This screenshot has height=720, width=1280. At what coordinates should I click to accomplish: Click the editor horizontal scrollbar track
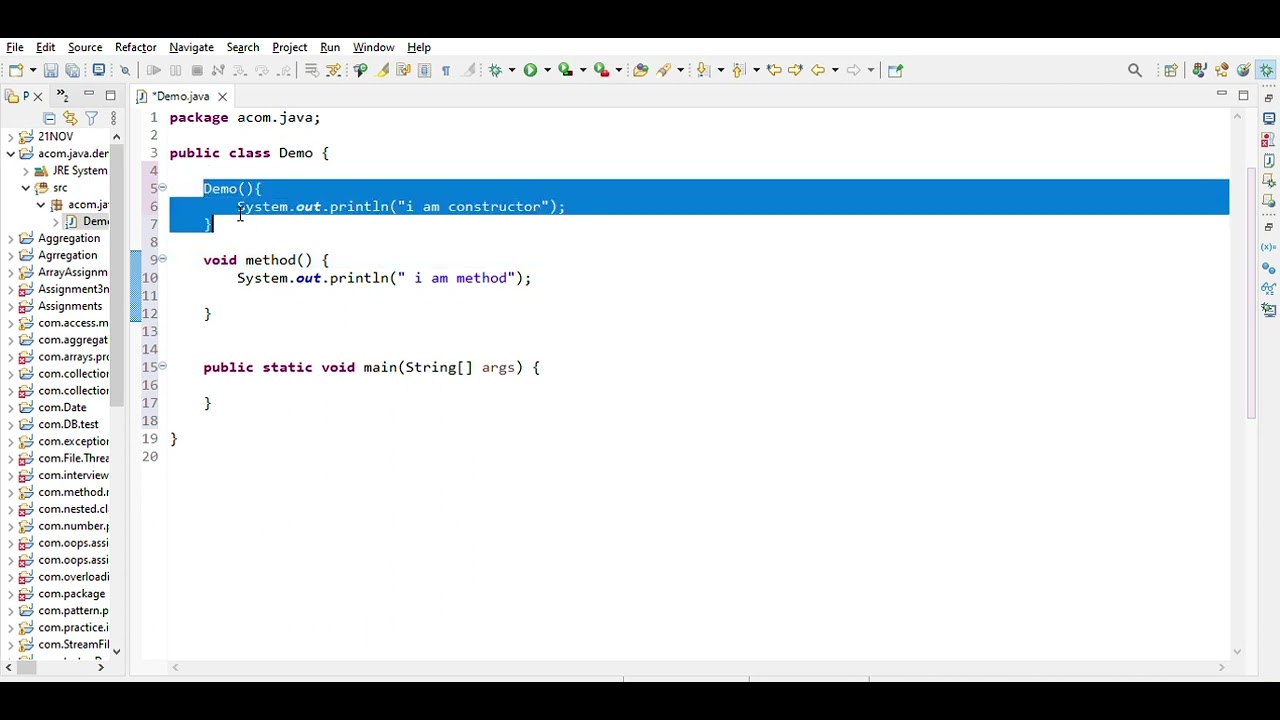tap(698, 668)
